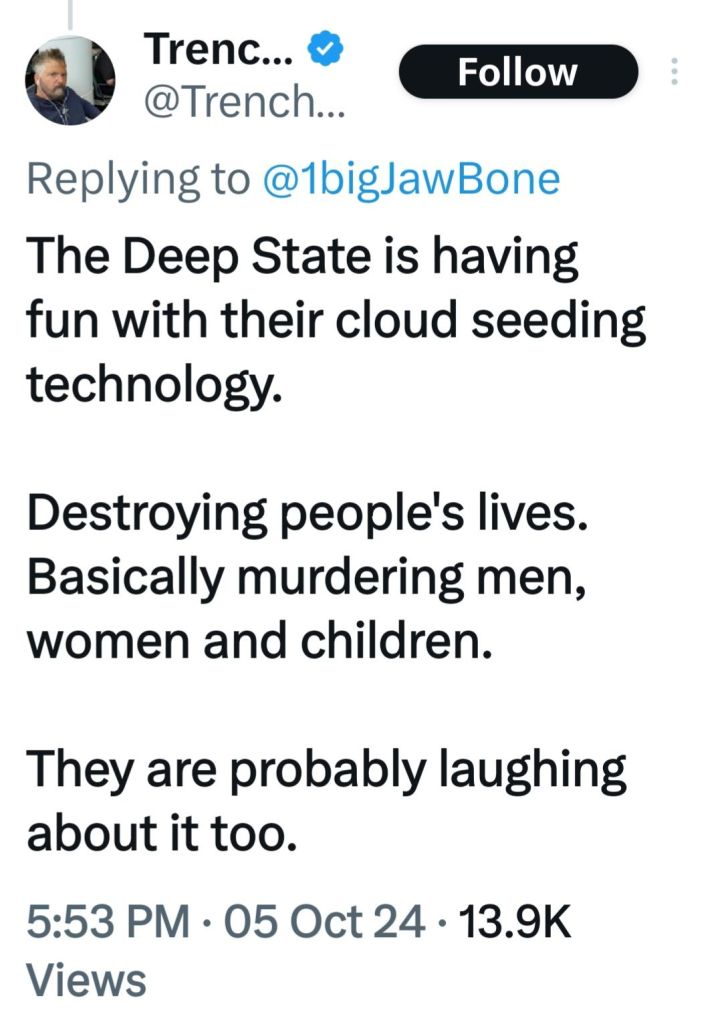The image size is (720, 1024).
Task: Open the @1bigJawBone mention link
Action: pyautogui.click(x=410, y=178)
